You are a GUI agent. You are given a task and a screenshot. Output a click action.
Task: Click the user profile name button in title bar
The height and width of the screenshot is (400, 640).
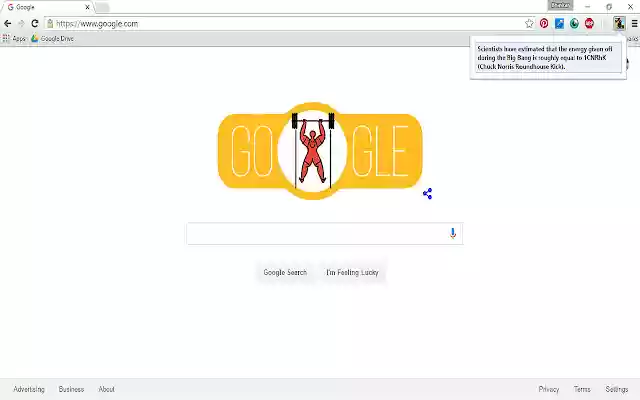pos(560,5)
